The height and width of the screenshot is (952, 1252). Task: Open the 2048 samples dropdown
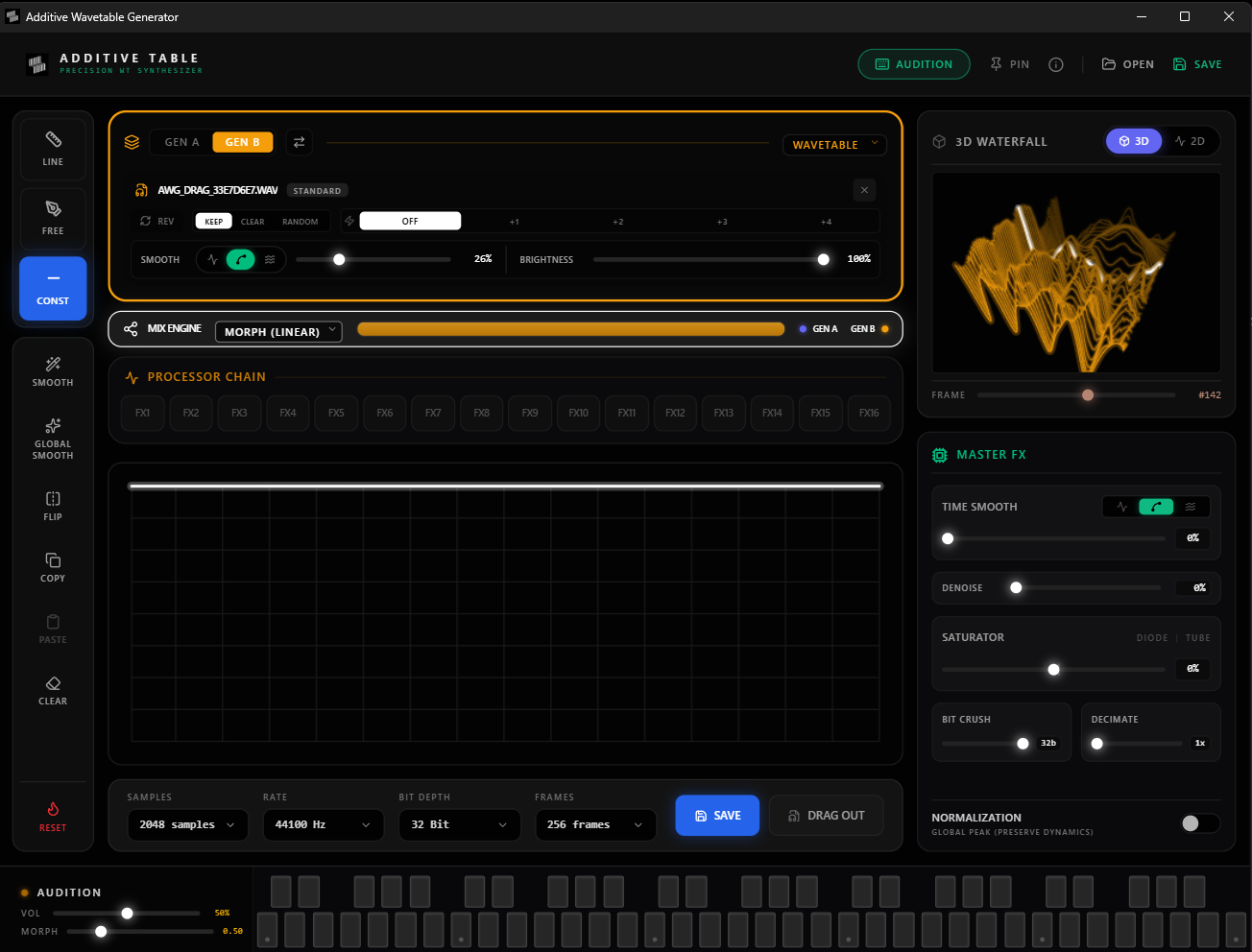point(187,824)
